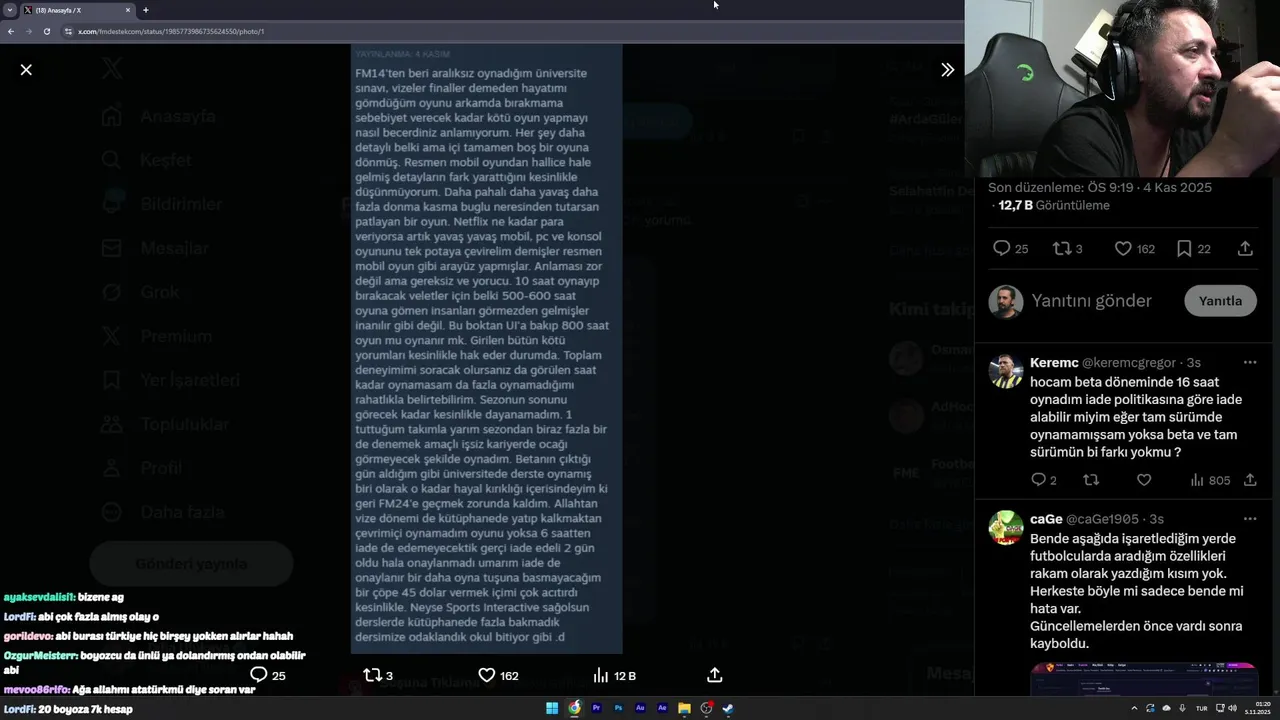The width and height of the screenshot is (1280, 720).
Task: Launch Premiere Pro from taskbar
Action: (x=596, y=708)
